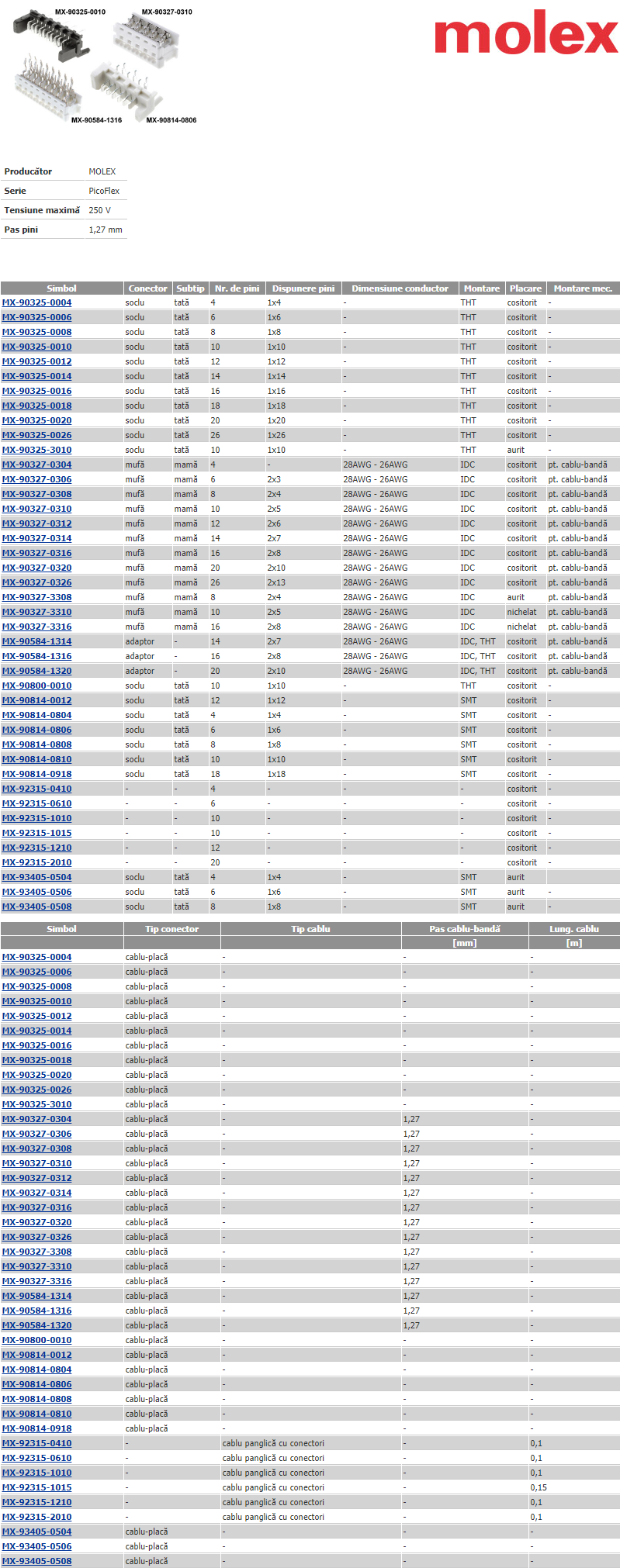Screen dimensions: 620x1568
Task: Open MX-90325-0004 link in the Tip conector table
Action: coord(36,957)
